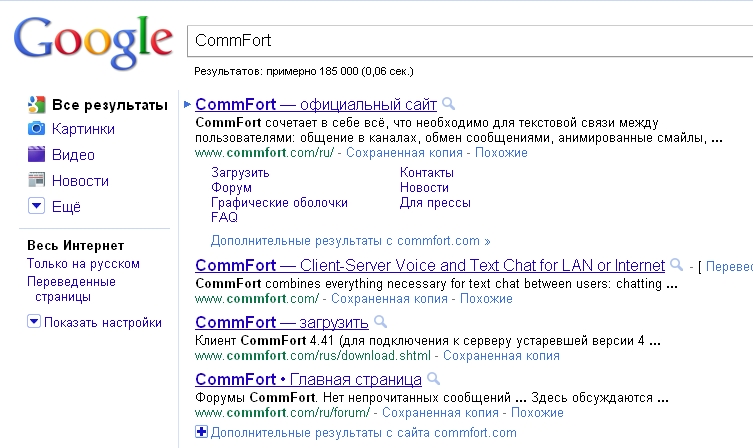Filter by Только на русском
The height and width of the screenshot is (448, 753).
[x=83, y=264]
